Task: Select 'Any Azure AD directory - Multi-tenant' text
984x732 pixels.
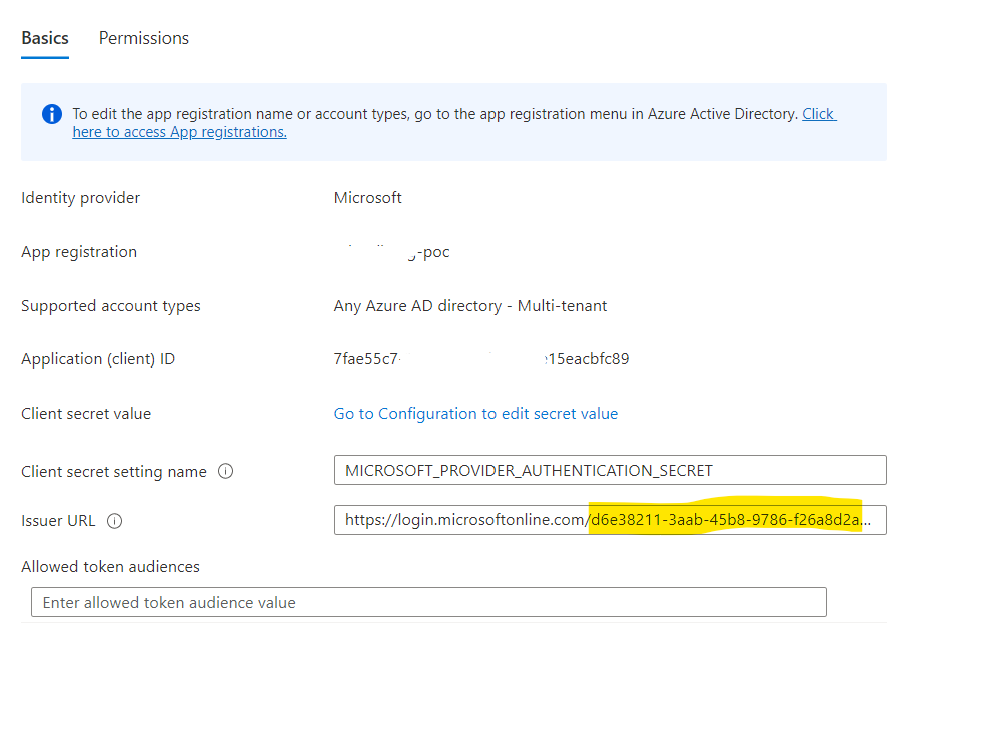Action: (471, 306)
